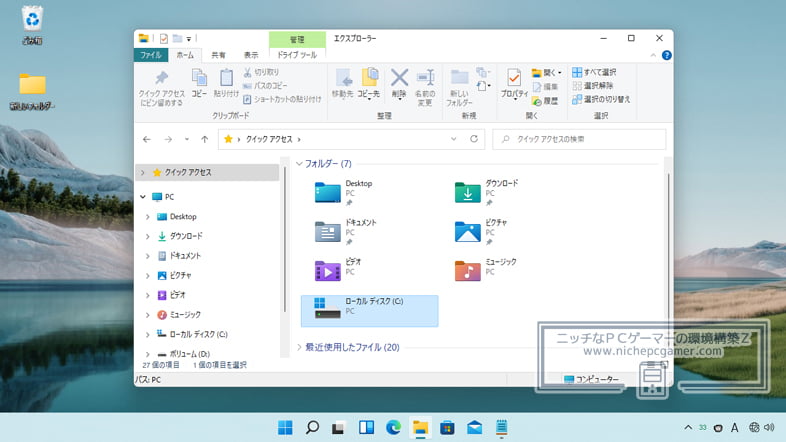Expand Desktop node in navigation tree
Screen dimensions: 786x442
pos(147,217)
